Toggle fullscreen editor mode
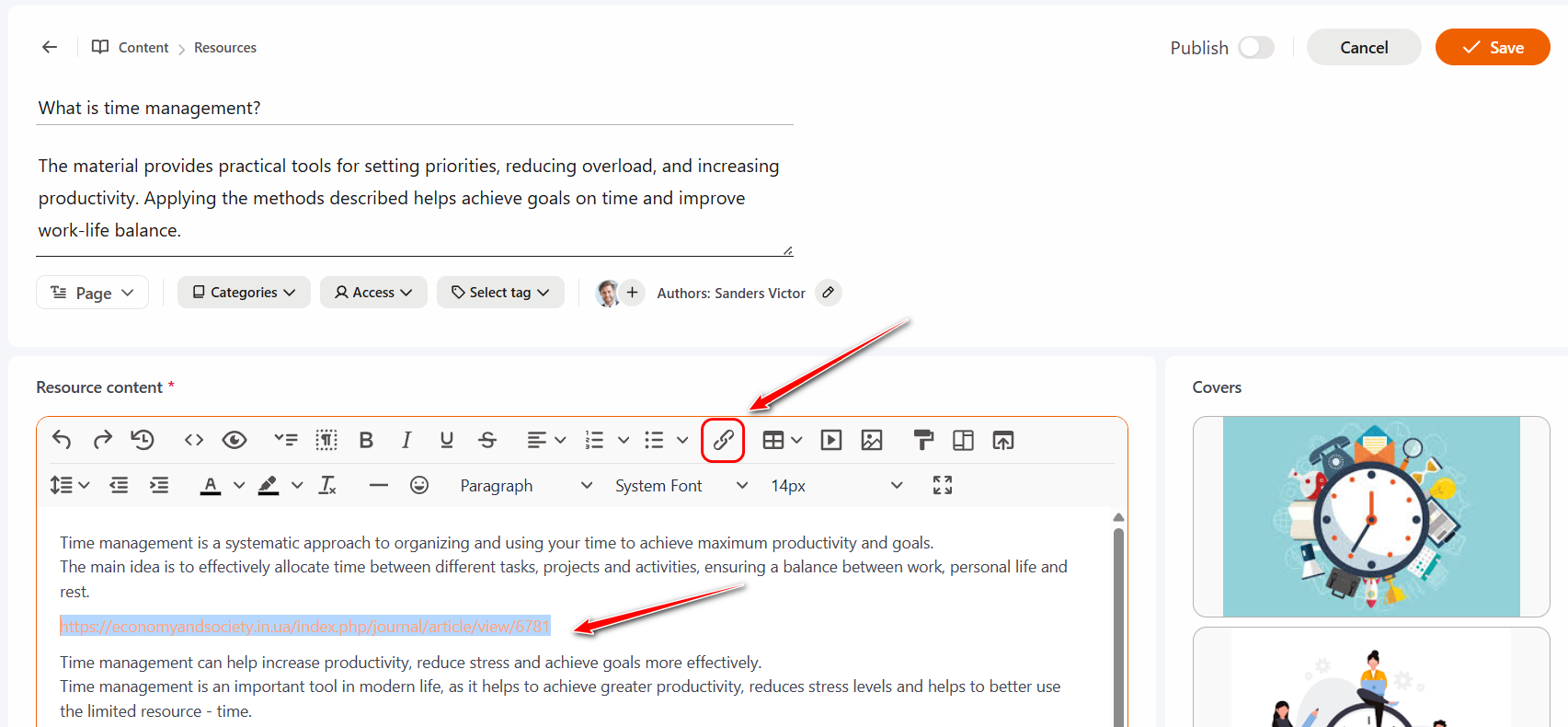Screen dimensions: 1568x727 click(943, 485)
